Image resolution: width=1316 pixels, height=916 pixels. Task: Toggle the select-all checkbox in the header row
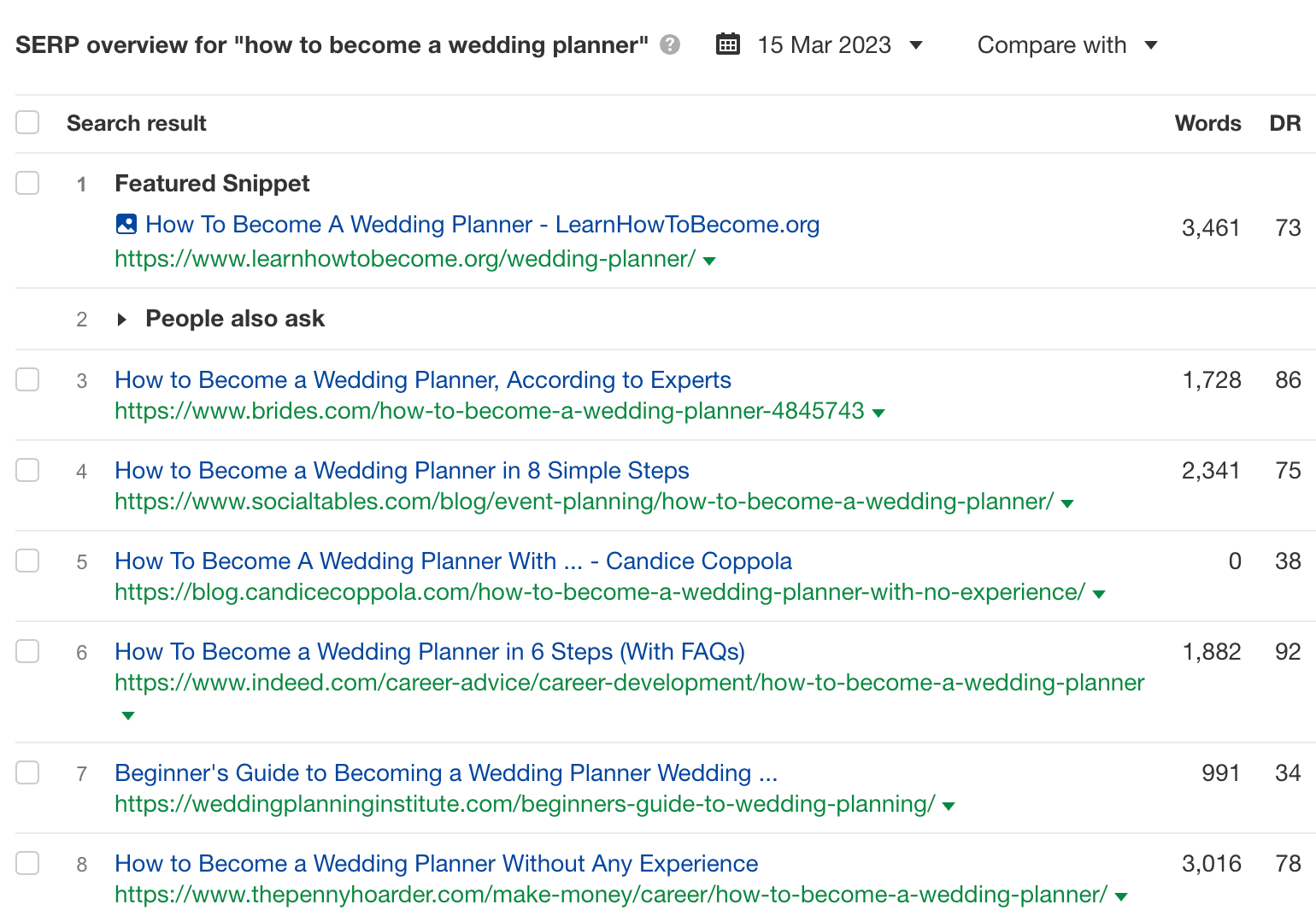coord(26,122)
